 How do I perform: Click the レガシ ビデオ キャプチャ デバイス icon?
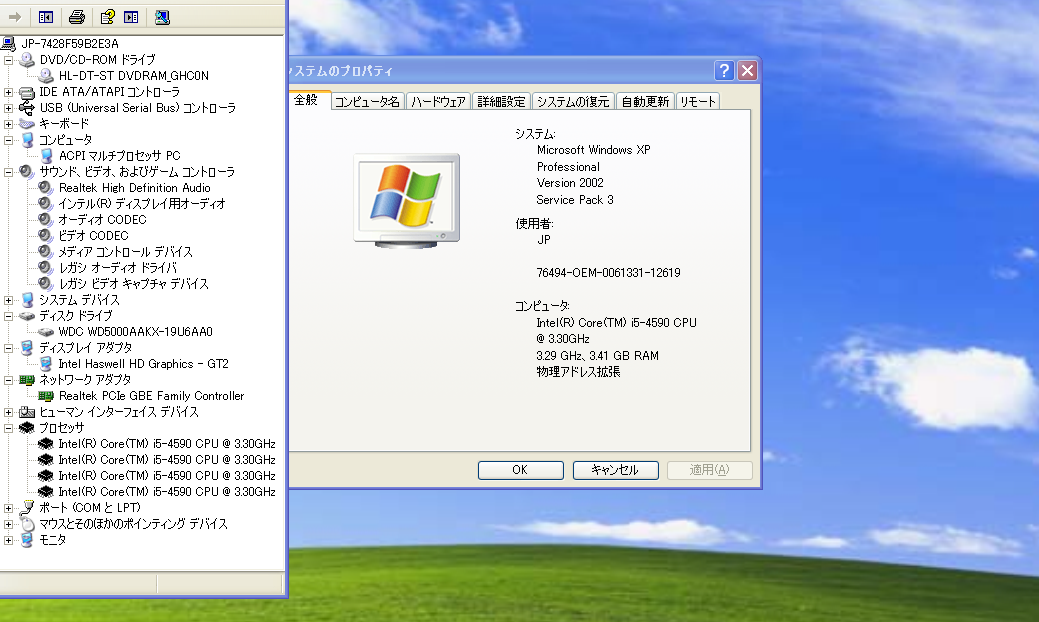45,284
